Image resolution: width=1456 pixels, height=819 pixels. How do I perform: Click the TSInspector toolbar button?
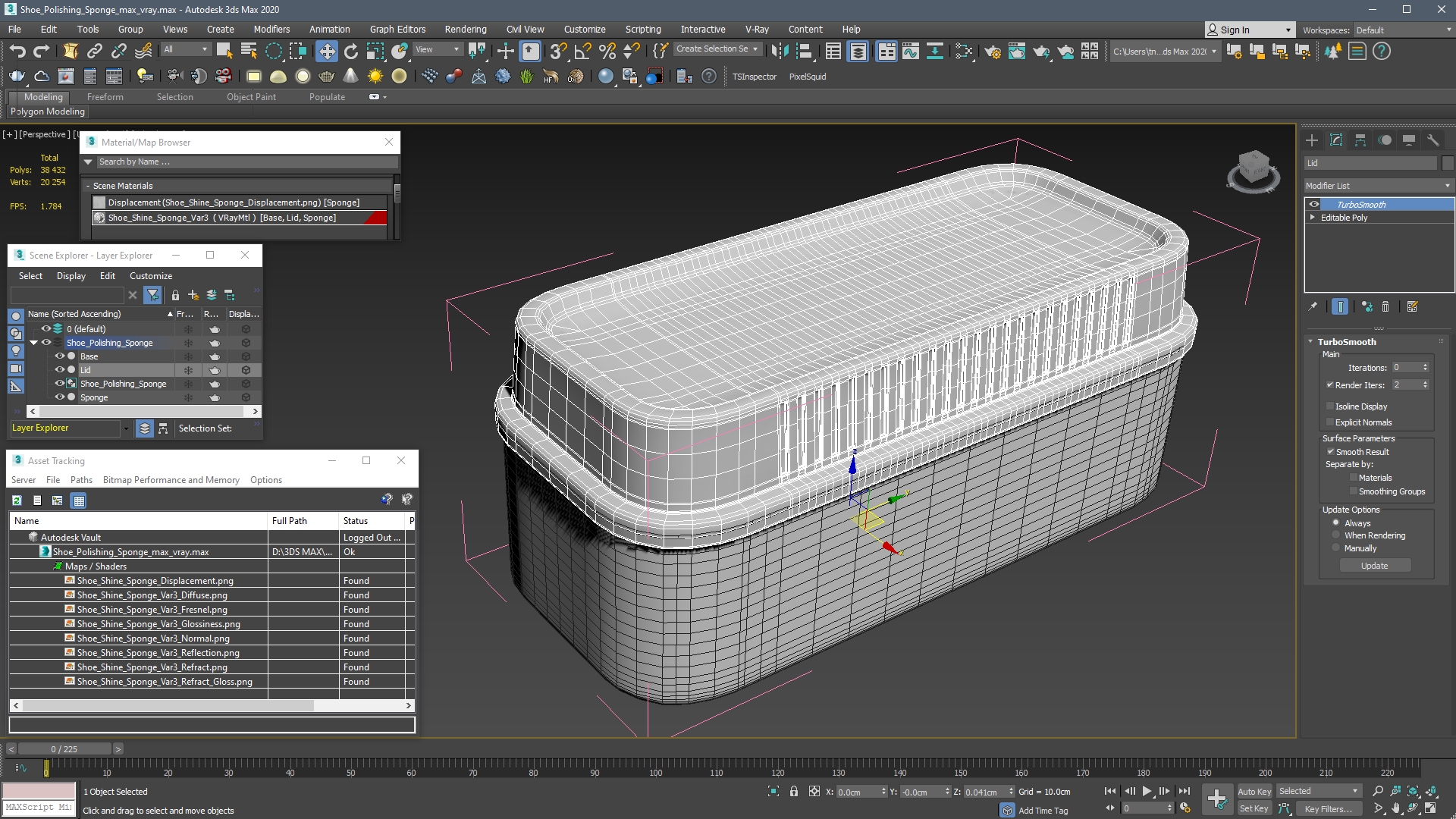pos(754,77)
